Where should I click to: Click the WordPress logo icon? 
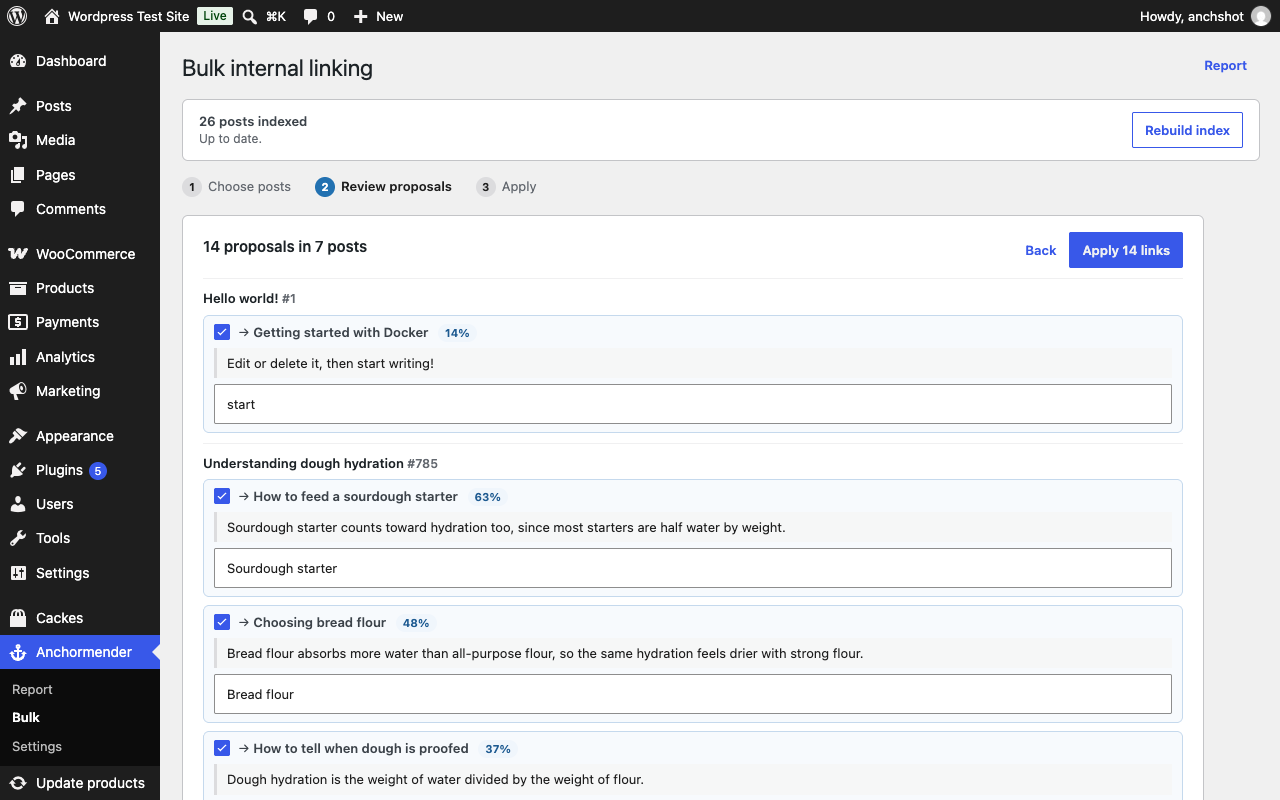point(17,16)
